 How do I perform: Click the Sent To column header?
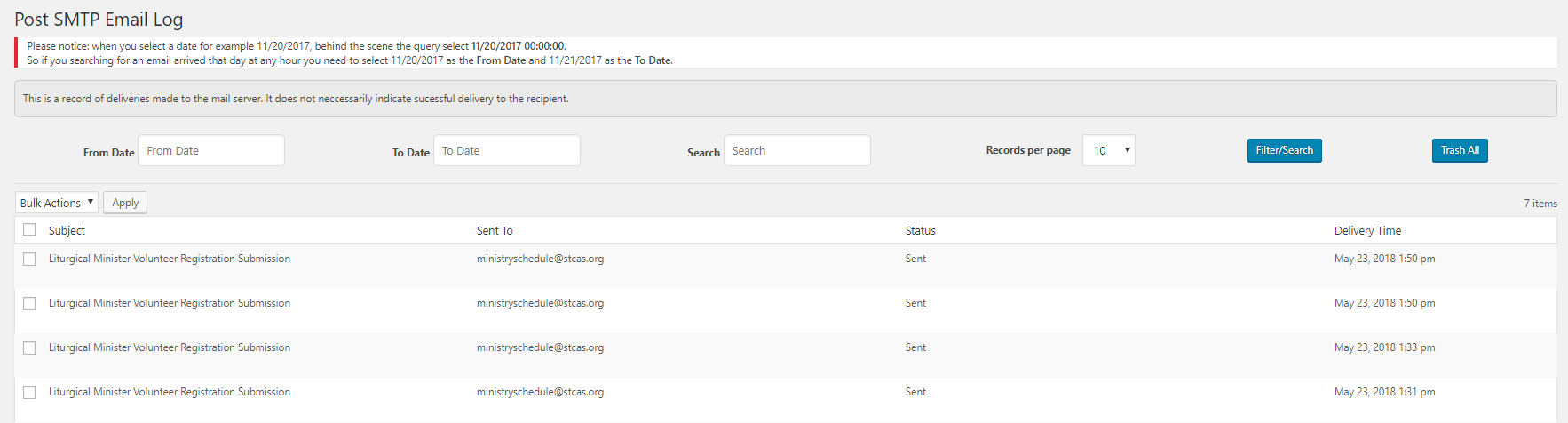click(x=495, y=230)
